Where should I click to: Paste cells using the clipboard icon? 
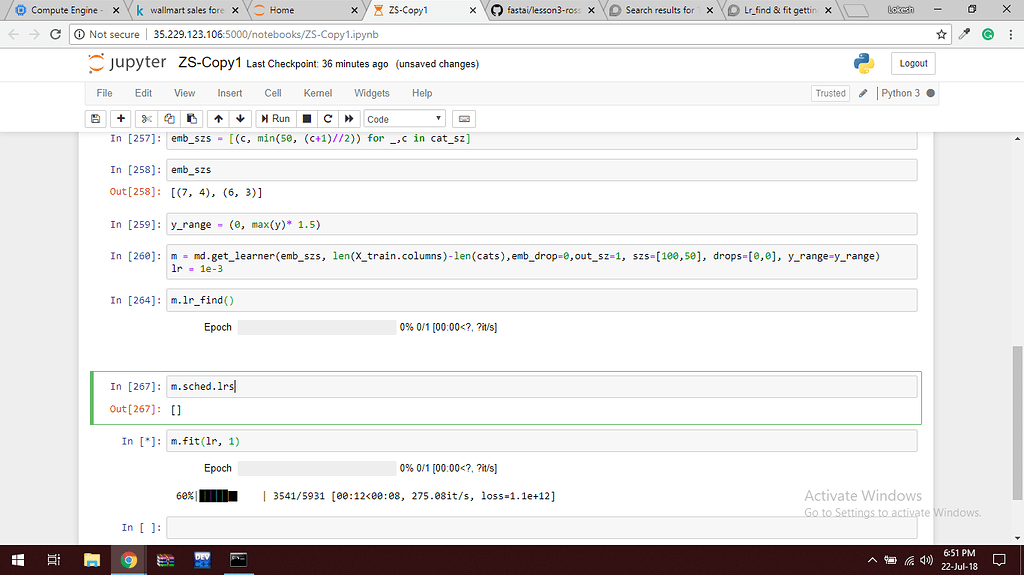click(x=193, y=118)
